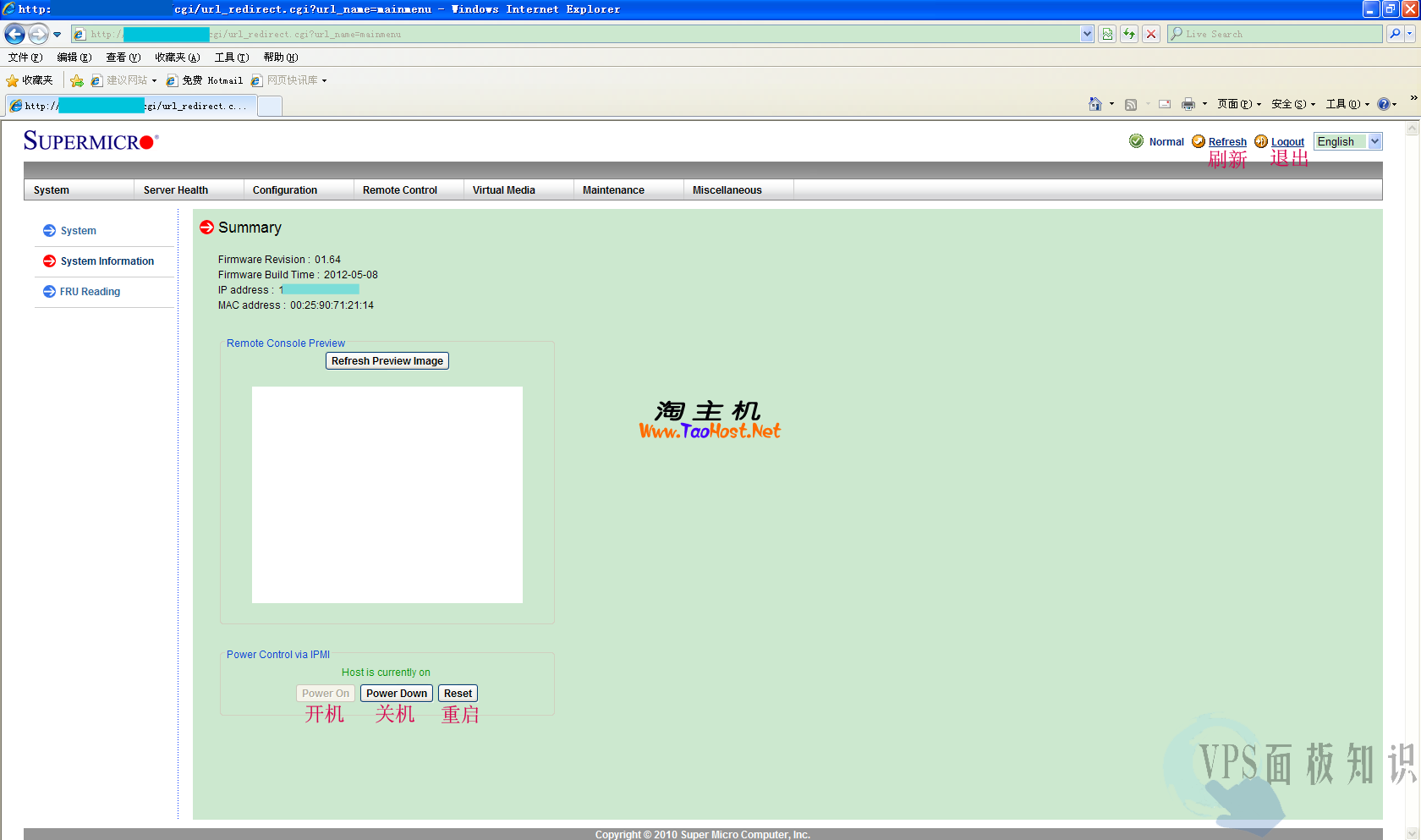Click the green Normal status icon
The width and height of the screenshot is (1421, 840).
click(1136, 141)
